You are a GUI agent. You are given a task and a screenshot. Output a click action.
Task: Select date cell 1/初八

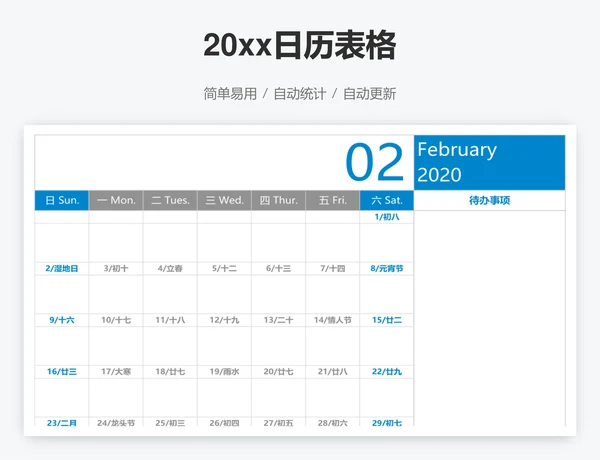pyautogui.click(x=387, y=217)
